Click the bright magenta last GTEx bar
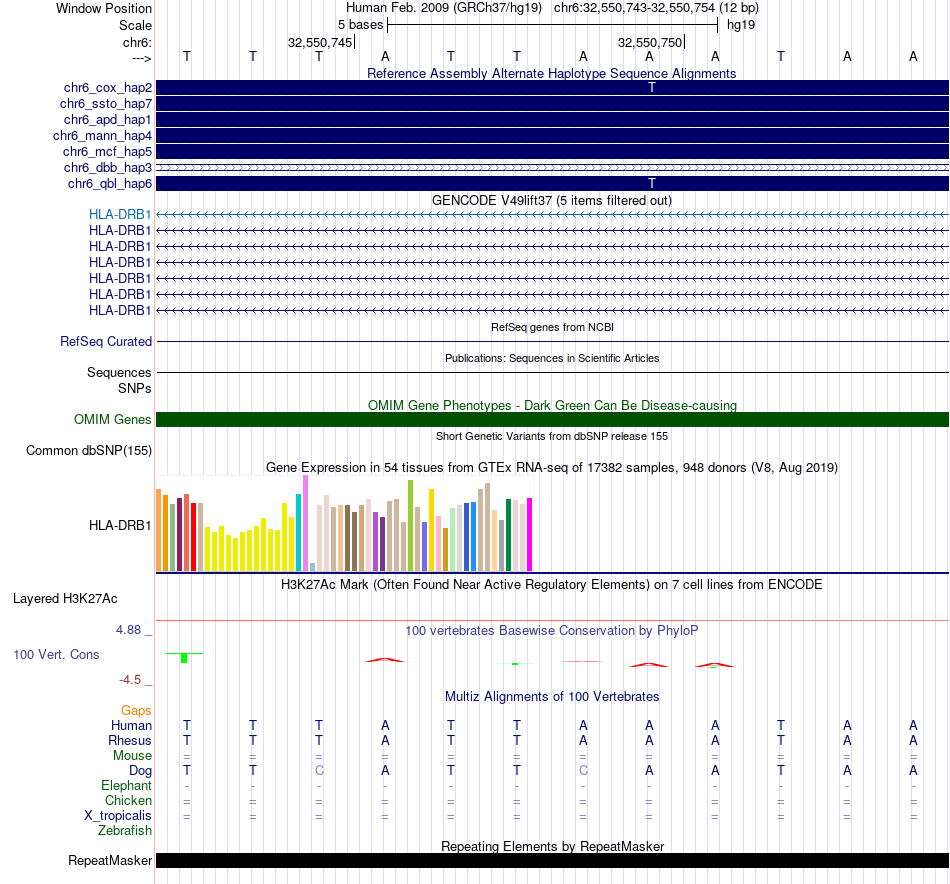Viewport: 950px width, 884px height. tap(530, 534)
